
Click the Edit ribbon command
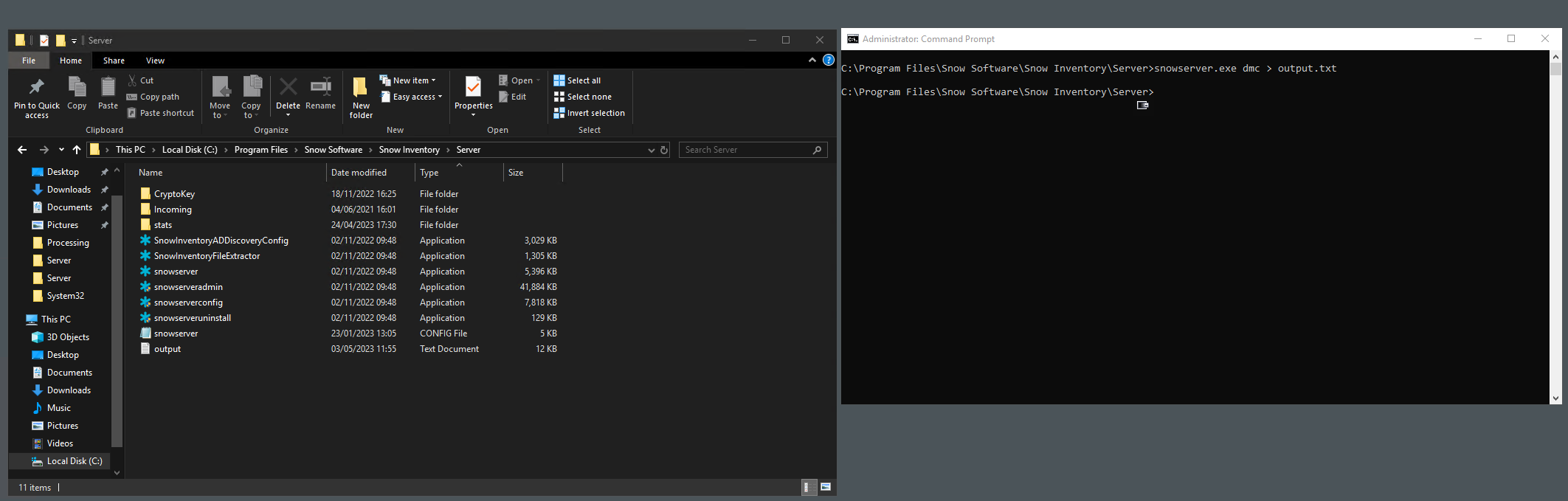click(x=513, y=97)
